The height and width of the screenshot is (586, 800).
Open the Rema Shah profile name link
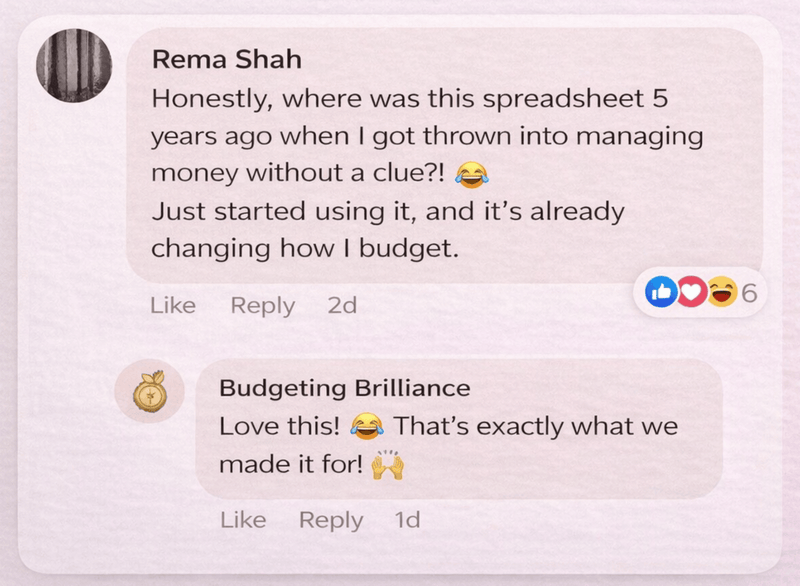[226, 60]
